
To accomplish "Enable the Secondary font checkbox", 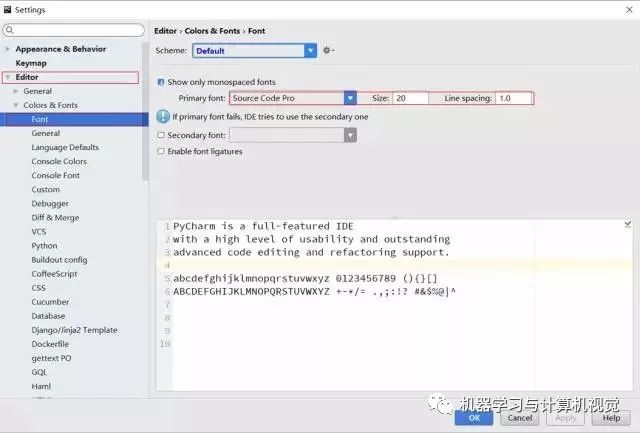I will click(161, 135).
